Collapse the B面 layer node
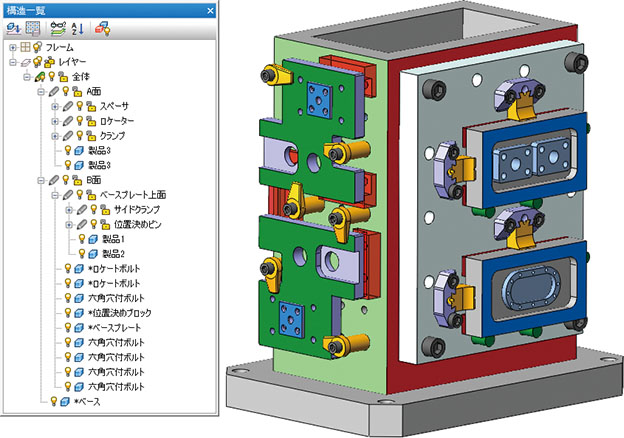624x438 pixels. 40,180
